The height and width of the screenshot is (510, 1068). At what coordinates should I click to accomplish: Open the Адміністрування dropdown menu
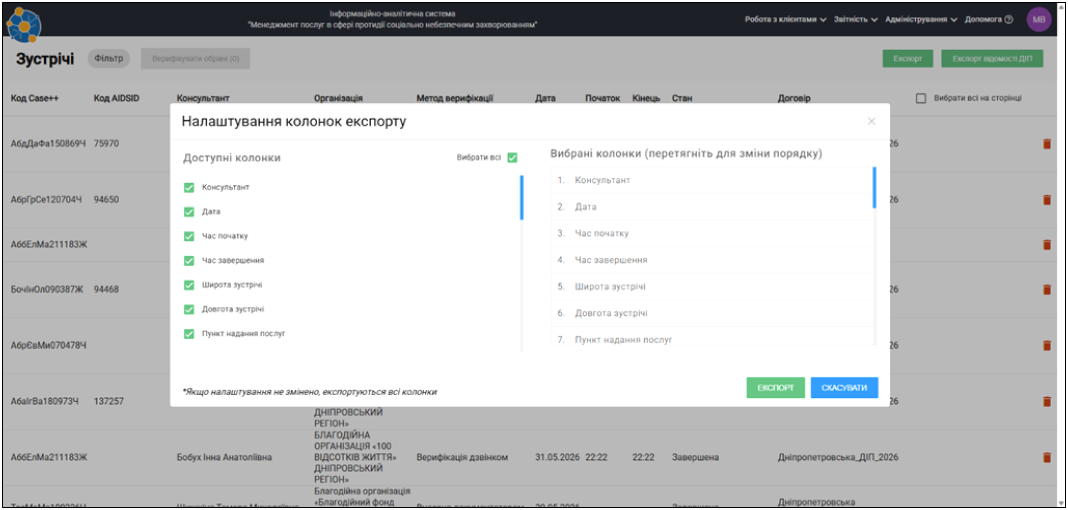point(921,20)
